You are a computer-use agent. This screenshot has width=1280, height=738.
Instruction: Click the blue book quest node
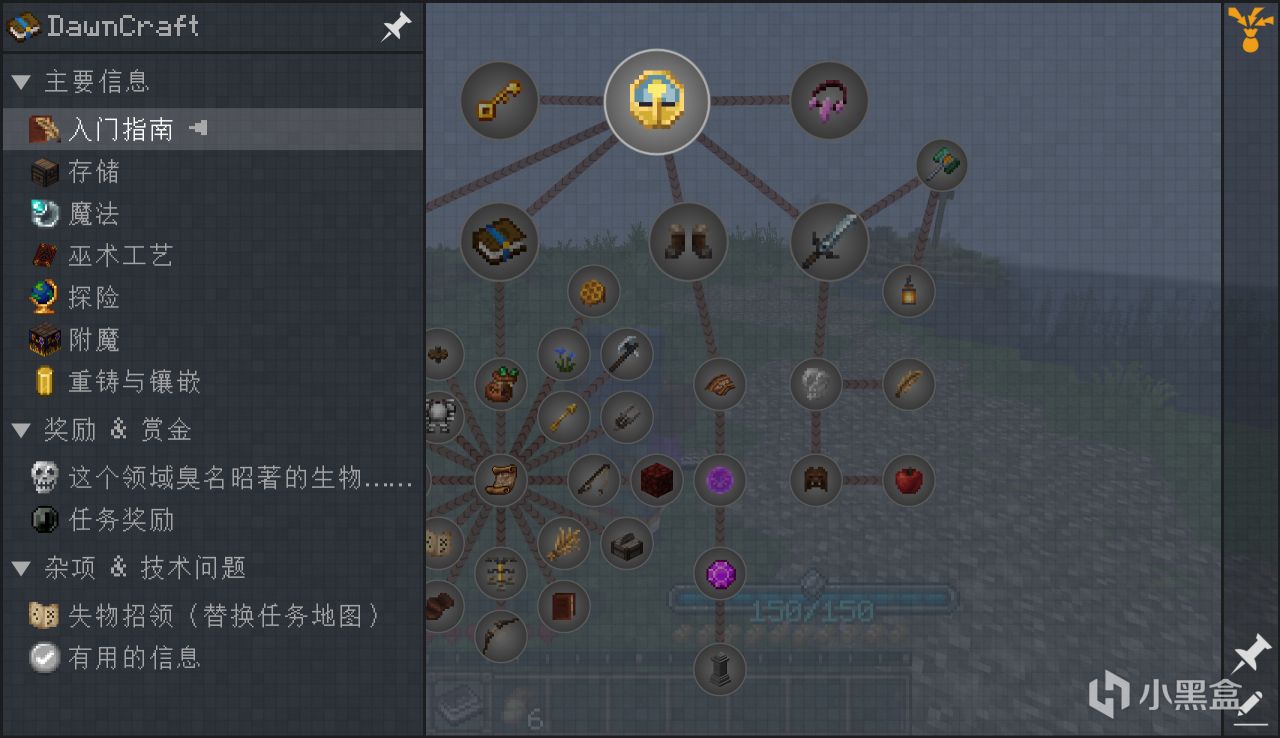click(x=499, y=241)
